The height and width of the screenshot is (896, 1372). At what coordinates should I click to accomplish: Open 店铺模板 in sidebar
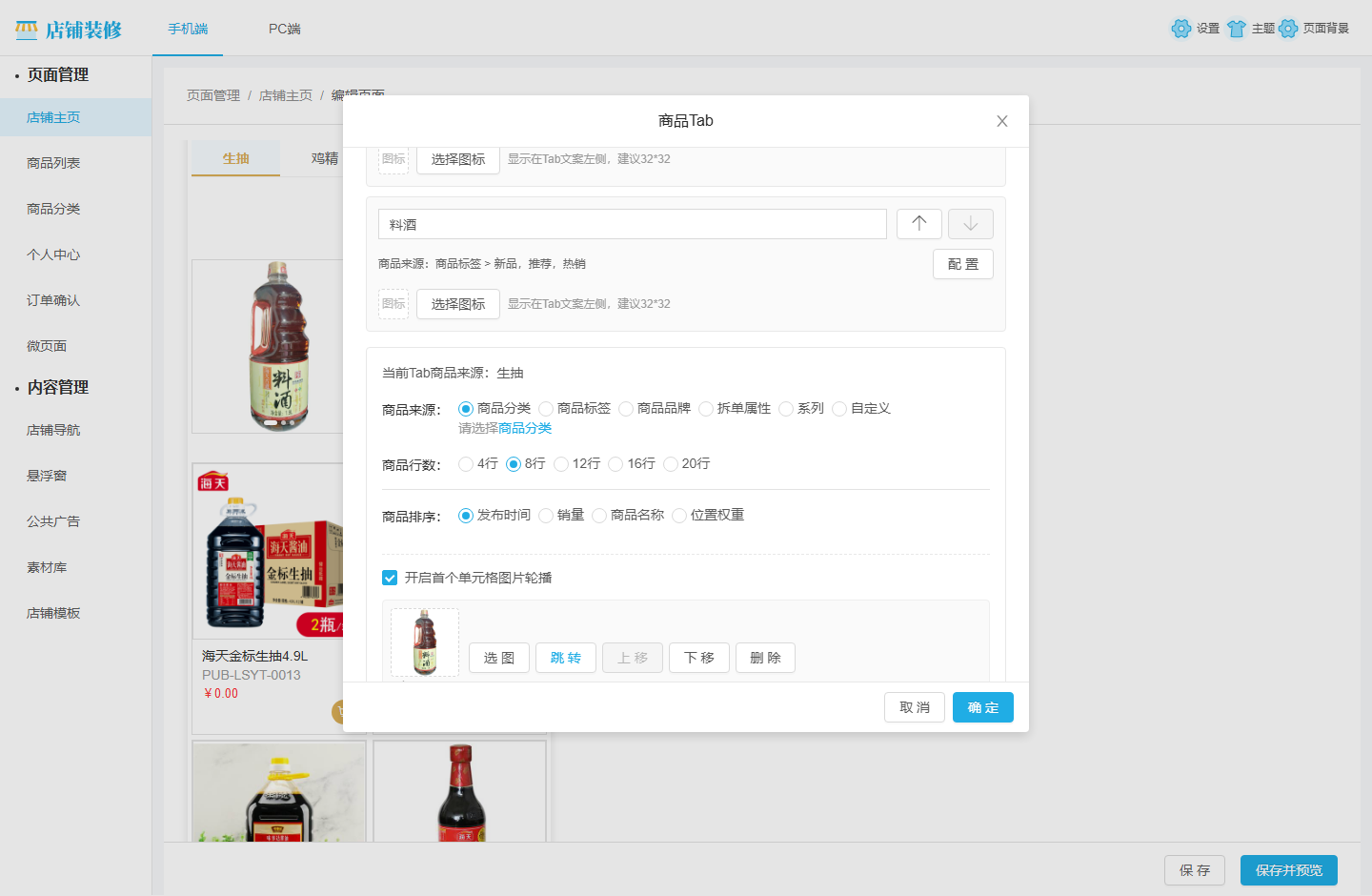pyautogui.click(x=76, y=613)
